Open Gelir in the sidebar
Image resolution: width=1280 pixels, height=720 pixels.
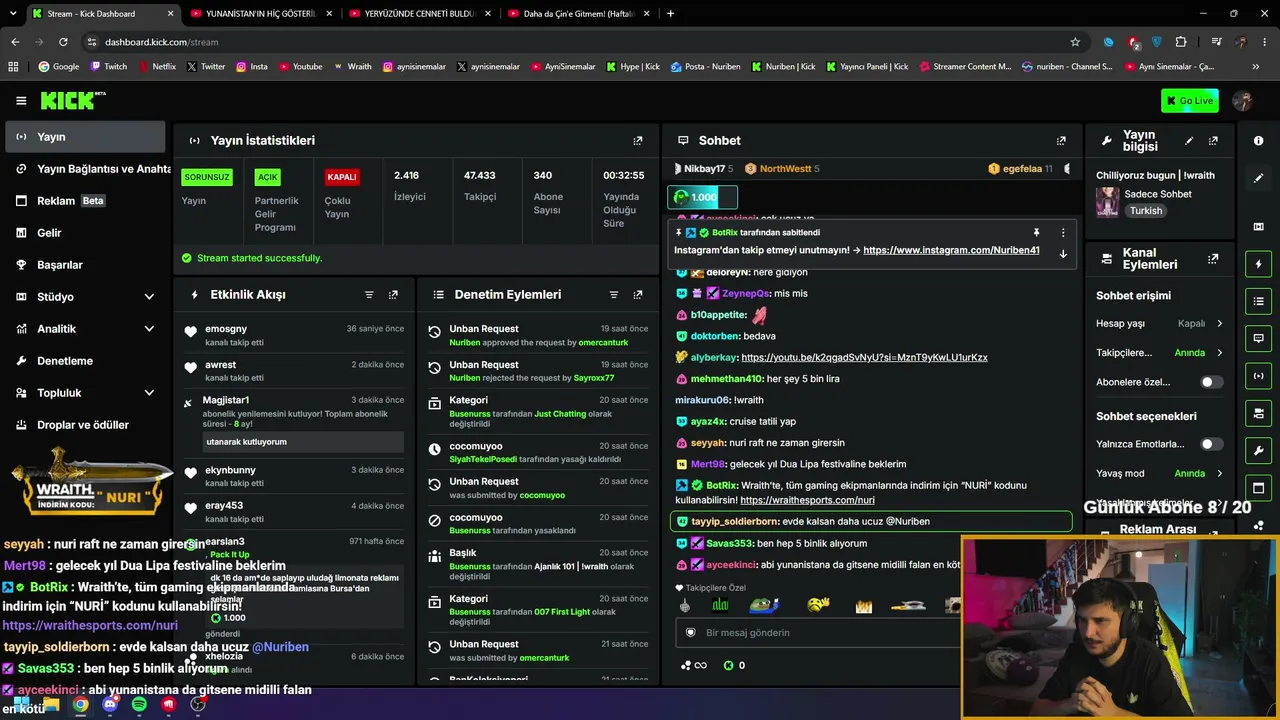pos(84,233)
